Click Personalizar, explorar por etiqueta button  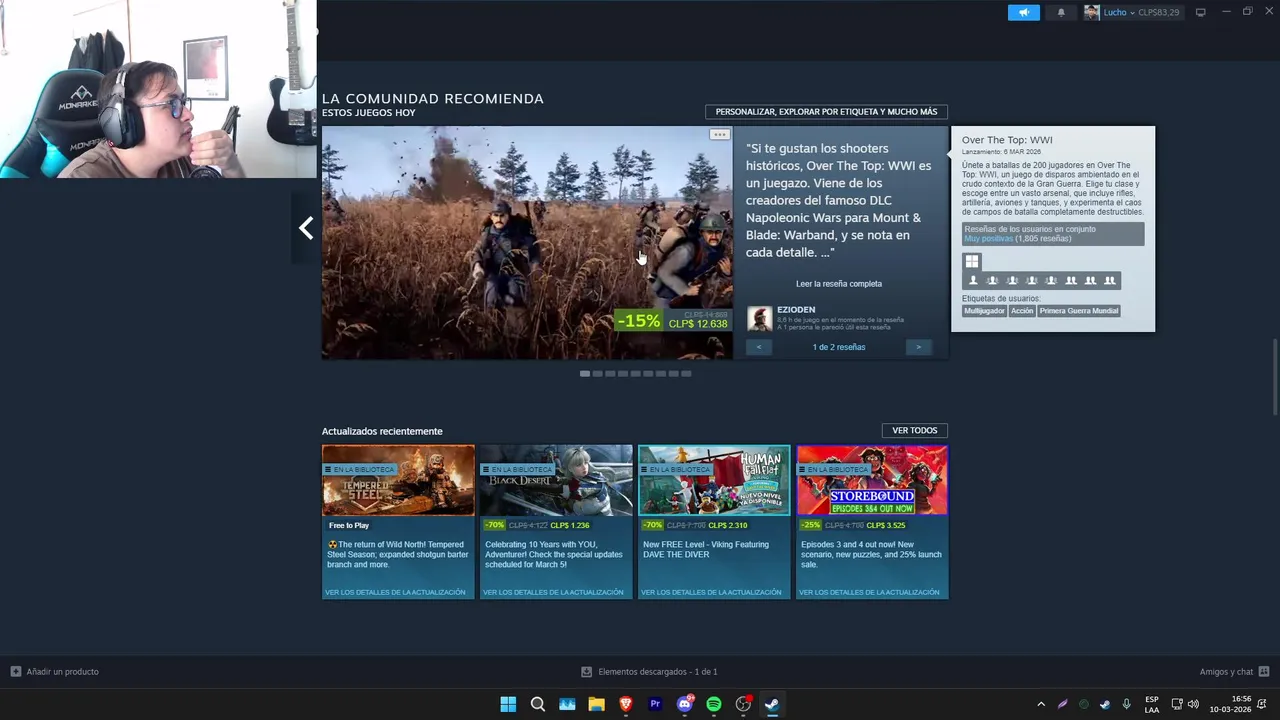826,112
